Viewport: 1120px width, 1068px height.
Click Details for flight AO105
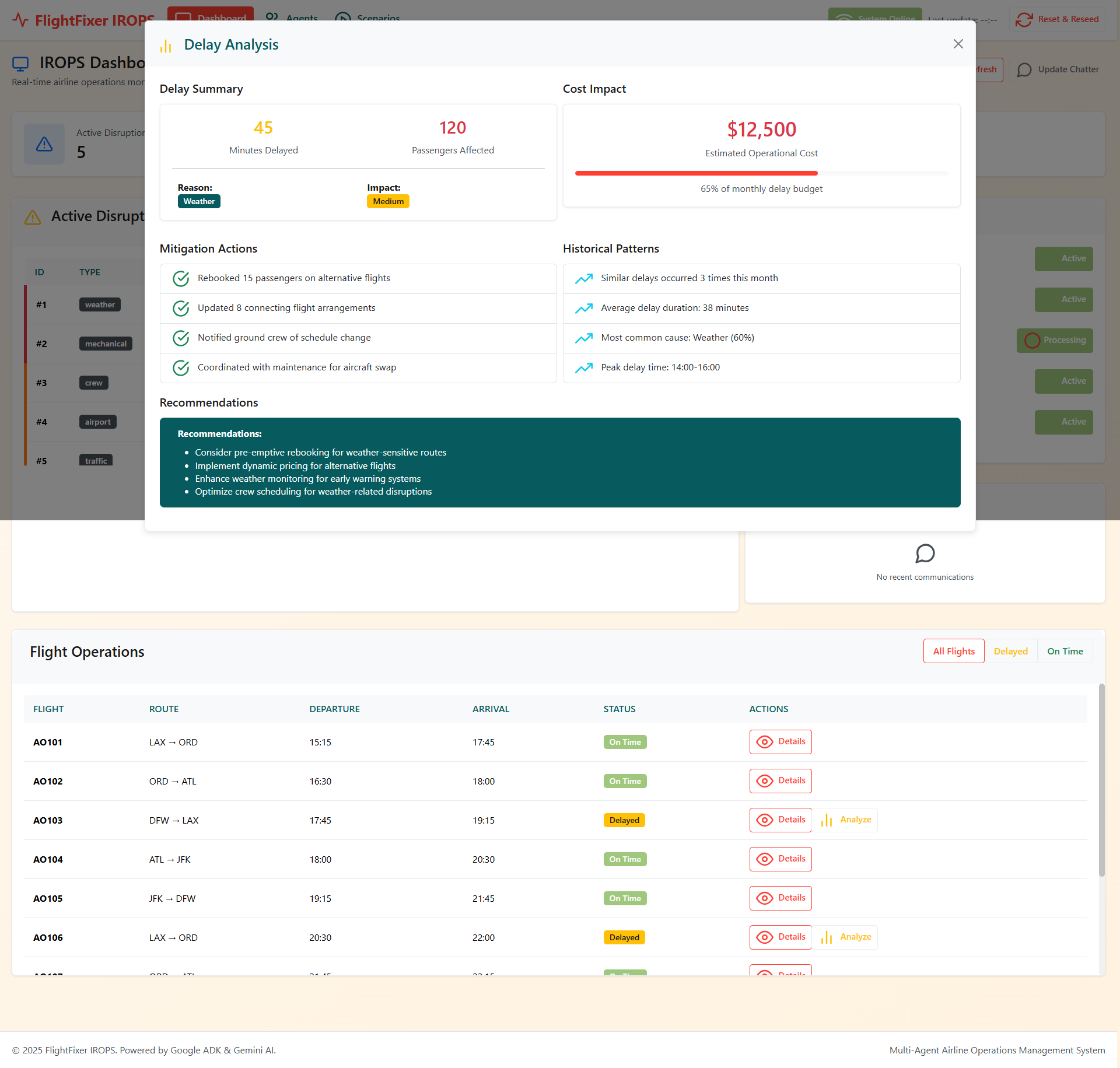780,898
